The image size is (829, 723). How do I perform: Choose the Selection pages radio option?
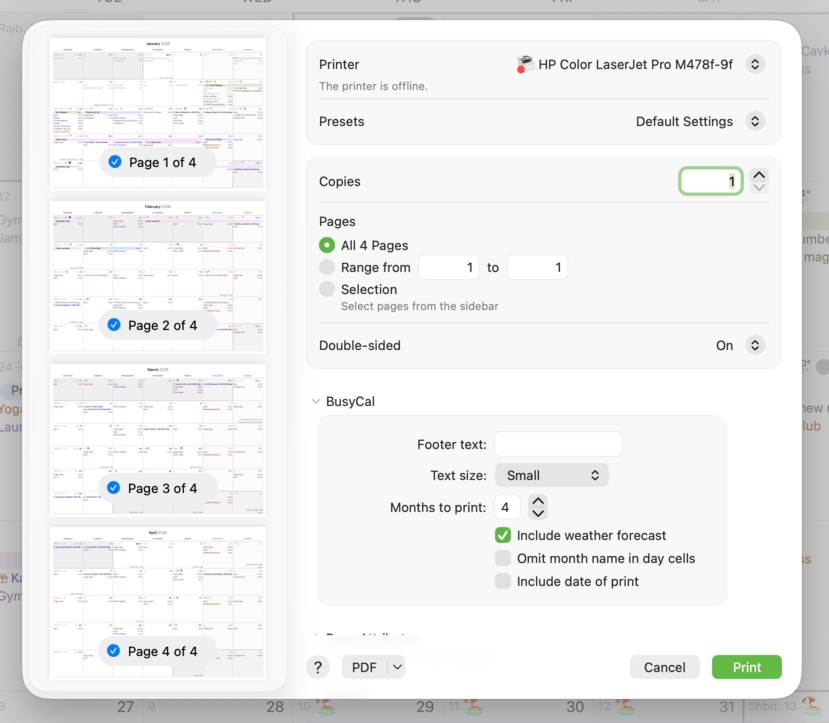327,289
